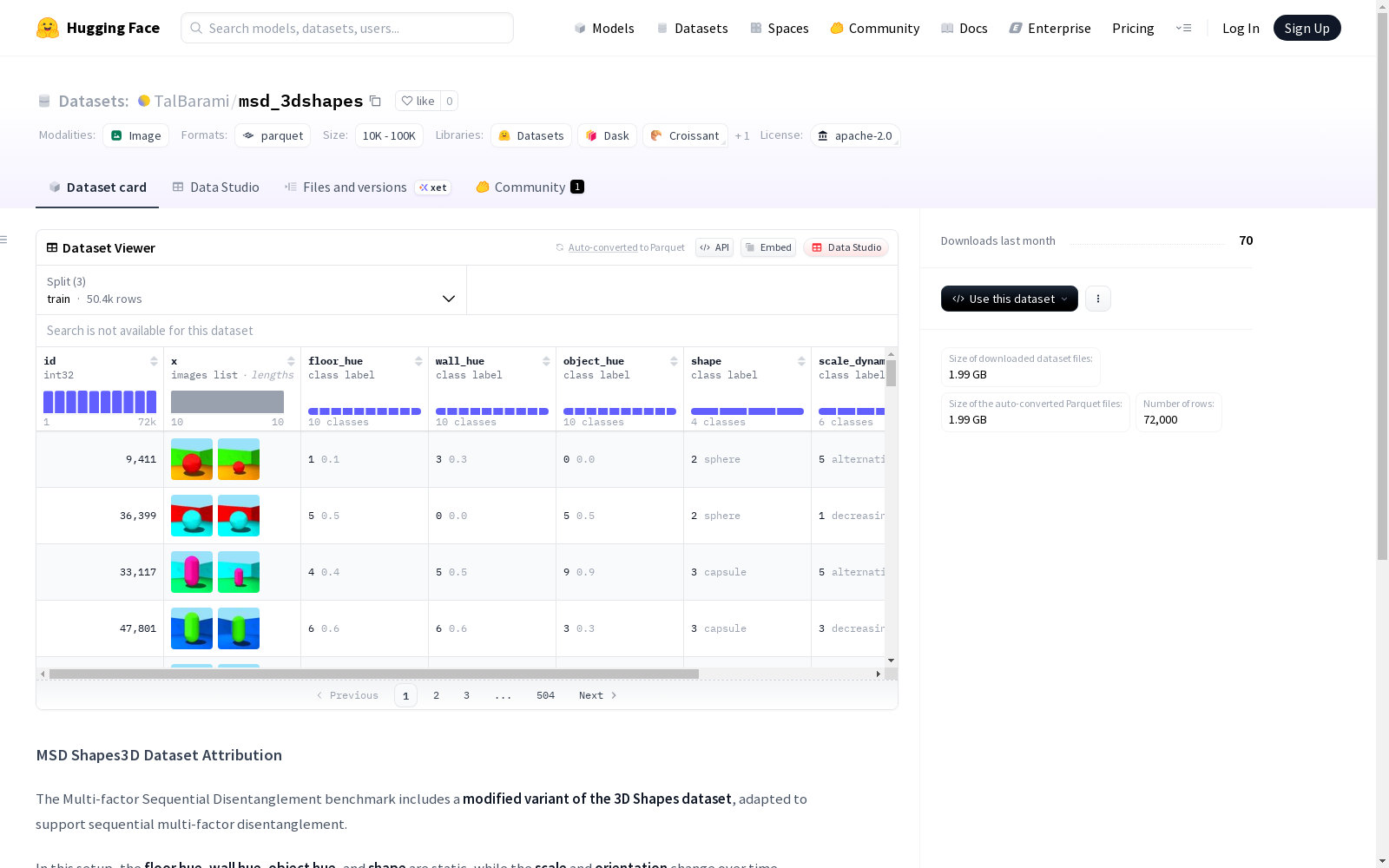Go to Spaces in the navigation
This screenshot has width=1389, height=868.
point(780,28)
